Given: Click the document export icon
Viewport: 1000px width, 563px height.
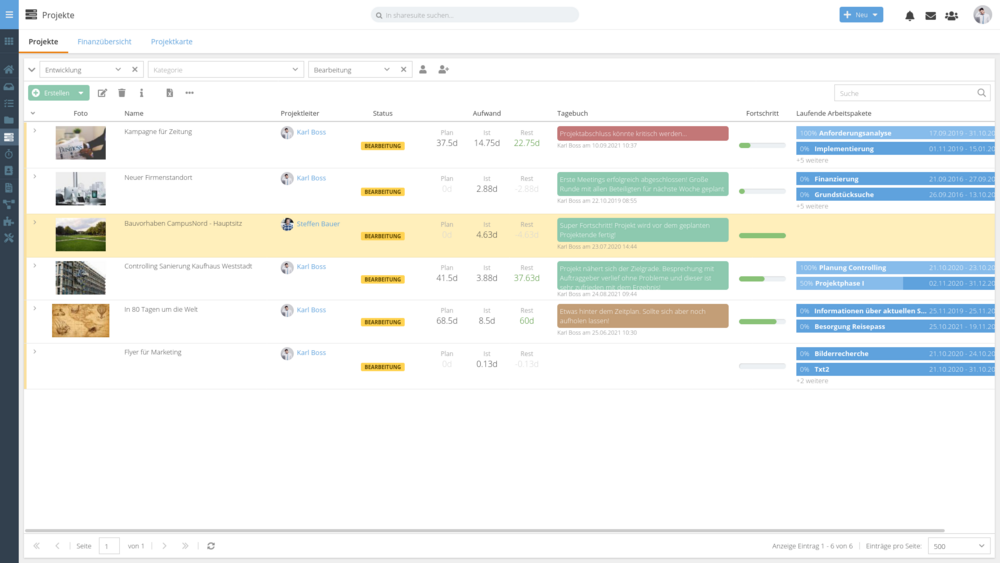Looking at the screenshot, I should (x=170, y=93).
